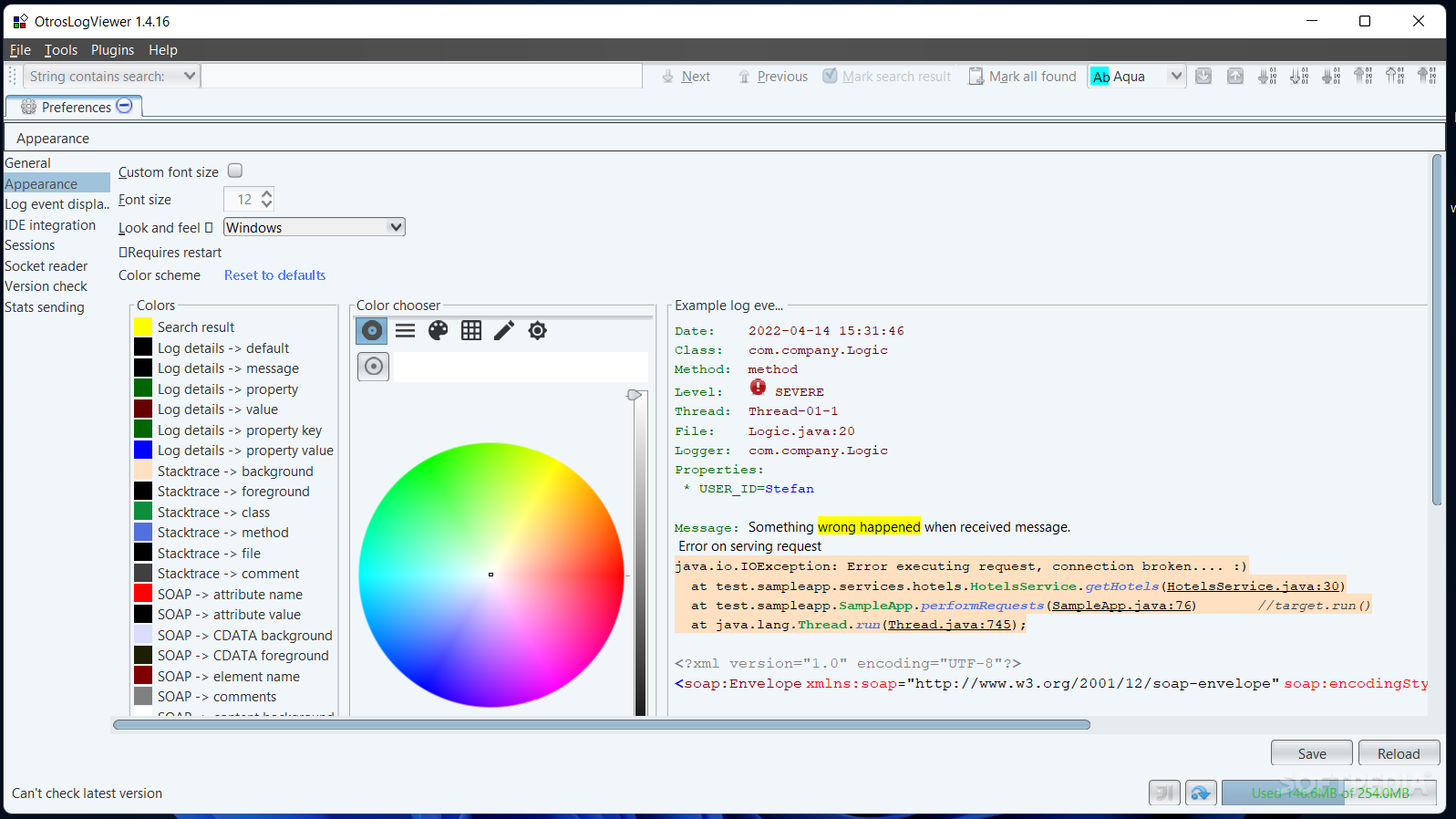
Task: Click the Used memory progress bar
Action: [x=1328, y=793]
